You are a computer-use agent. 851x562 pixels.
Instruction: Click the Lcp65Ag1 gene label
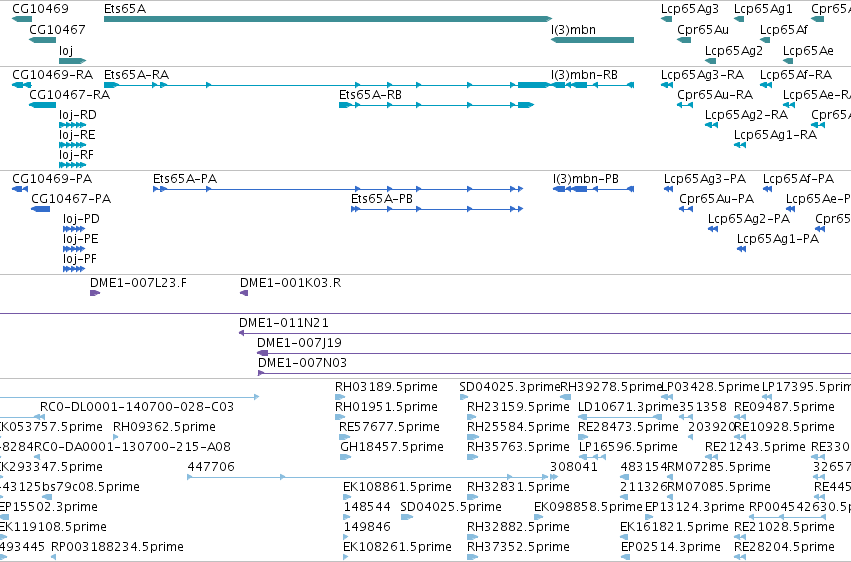click(x=763, y=9)
